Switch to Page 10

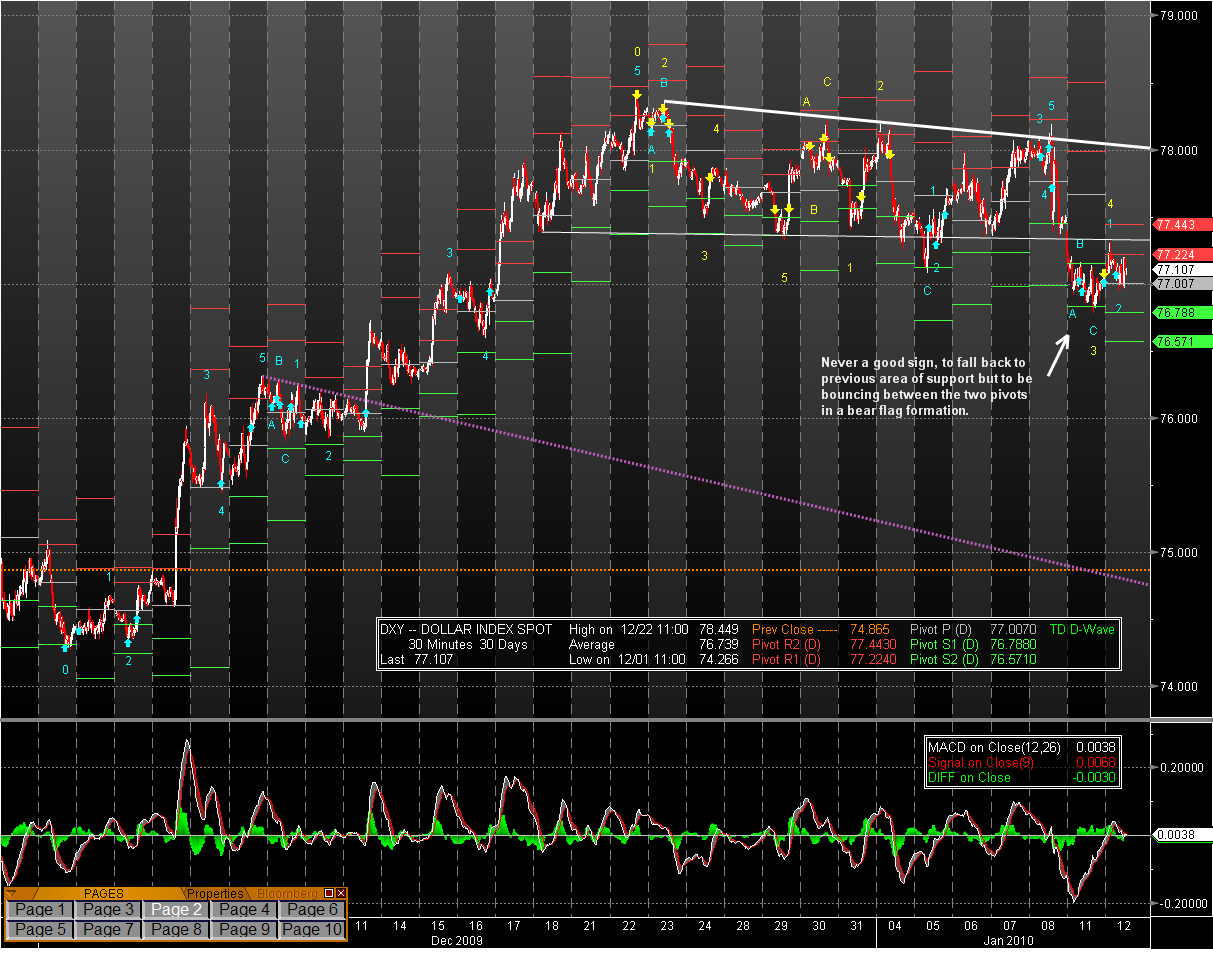312,929
